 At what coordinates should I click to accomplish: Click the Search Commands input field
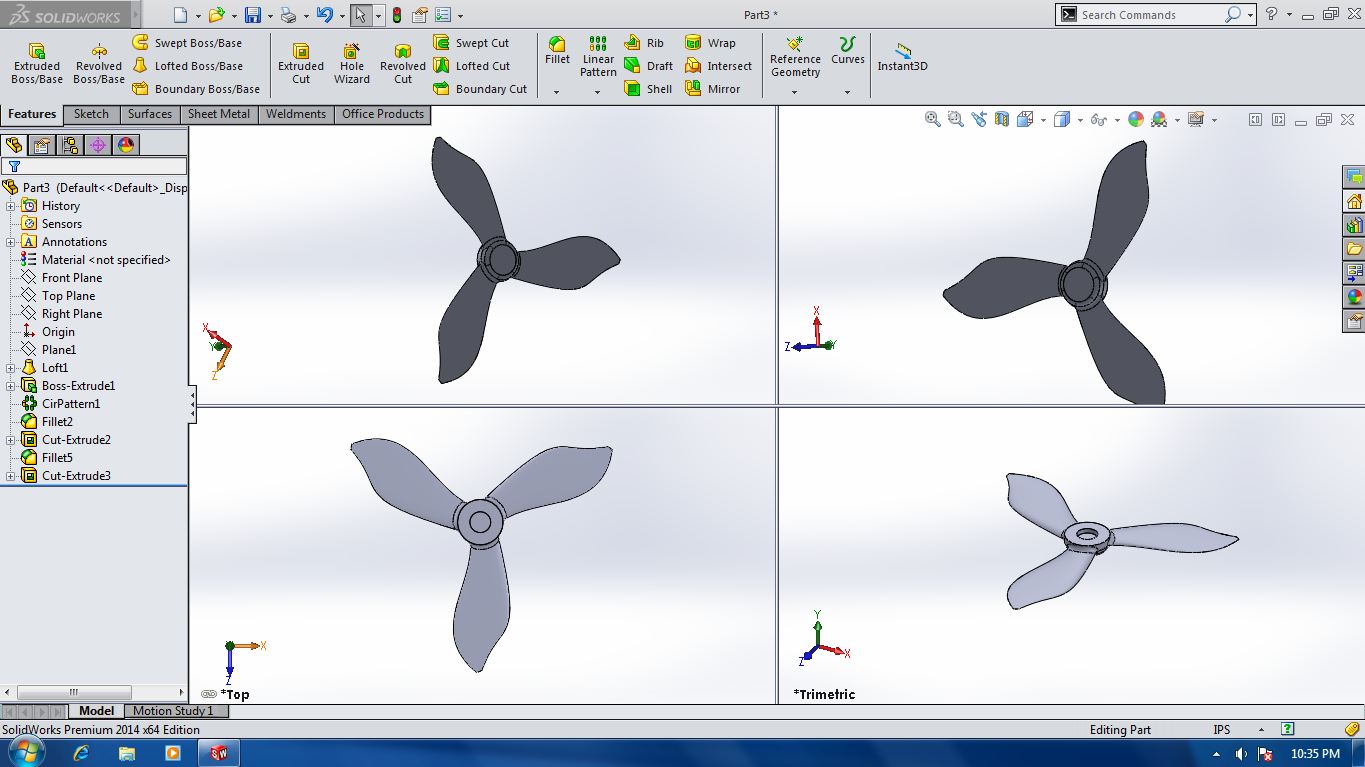click(1150, 15)
